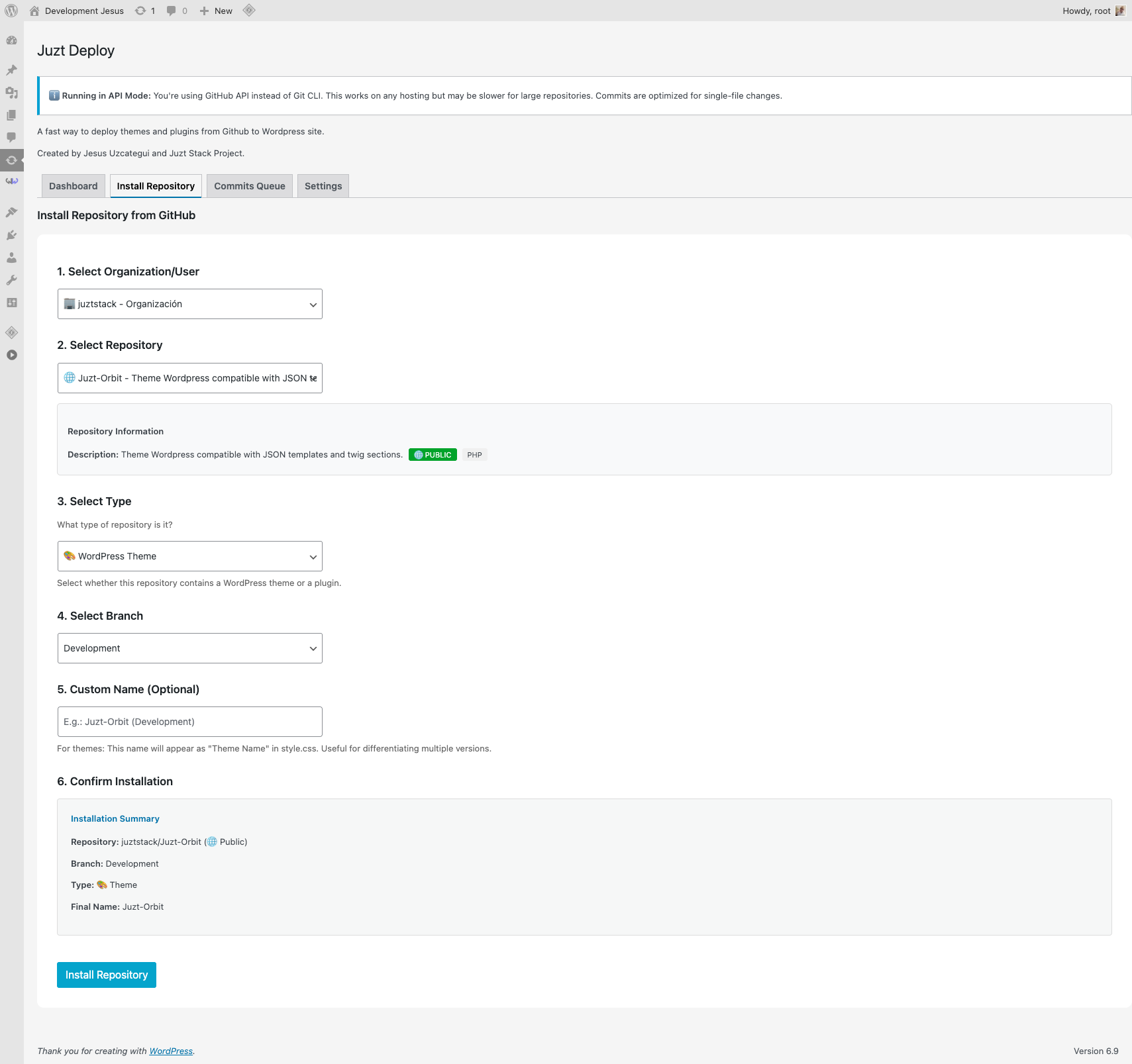Screen dimensions: 1132x1064
Task: Open the Development branch dropdown
Action: coord(190,648)
